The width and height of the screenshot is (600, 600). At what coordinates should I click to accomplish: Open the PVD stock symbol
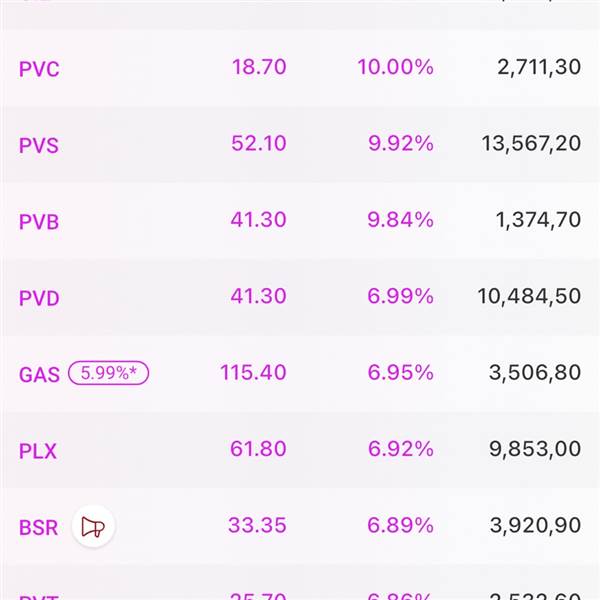pos(39,297)
